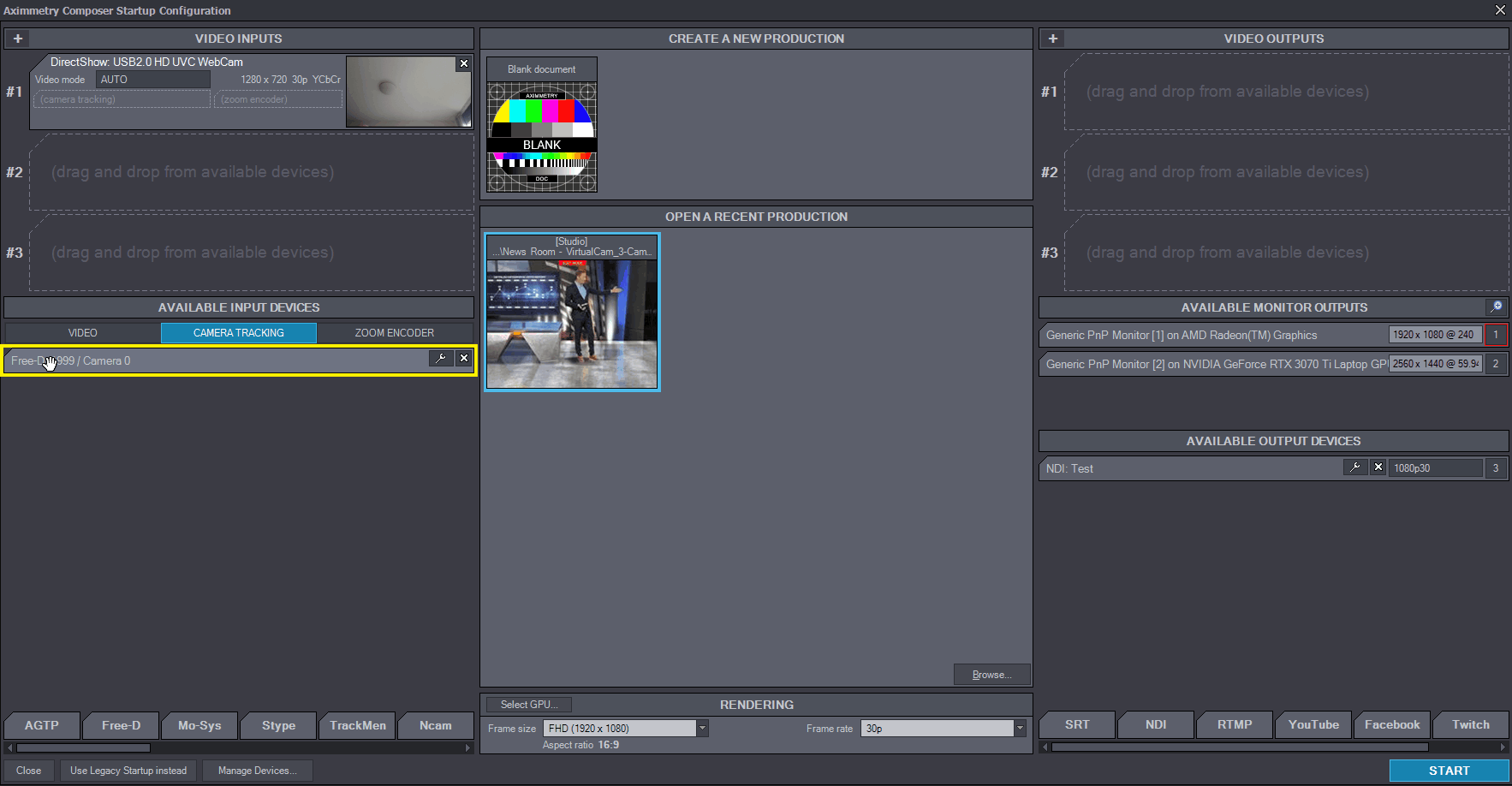This screenshot has width=1512, height=786.
Task: Switch to the ZOOM ENCODER tab
Action: point(395,333)
